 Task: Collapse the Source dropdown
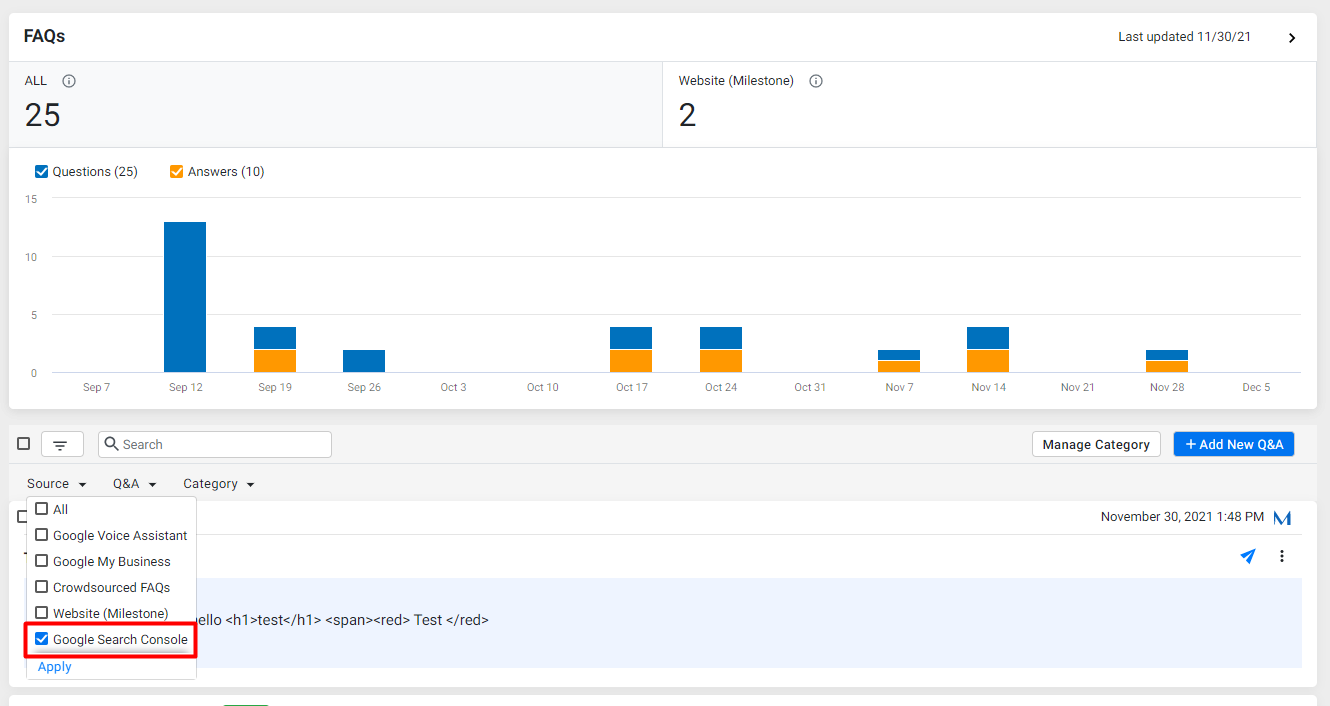pyautogui.click(x=56, y=484)
